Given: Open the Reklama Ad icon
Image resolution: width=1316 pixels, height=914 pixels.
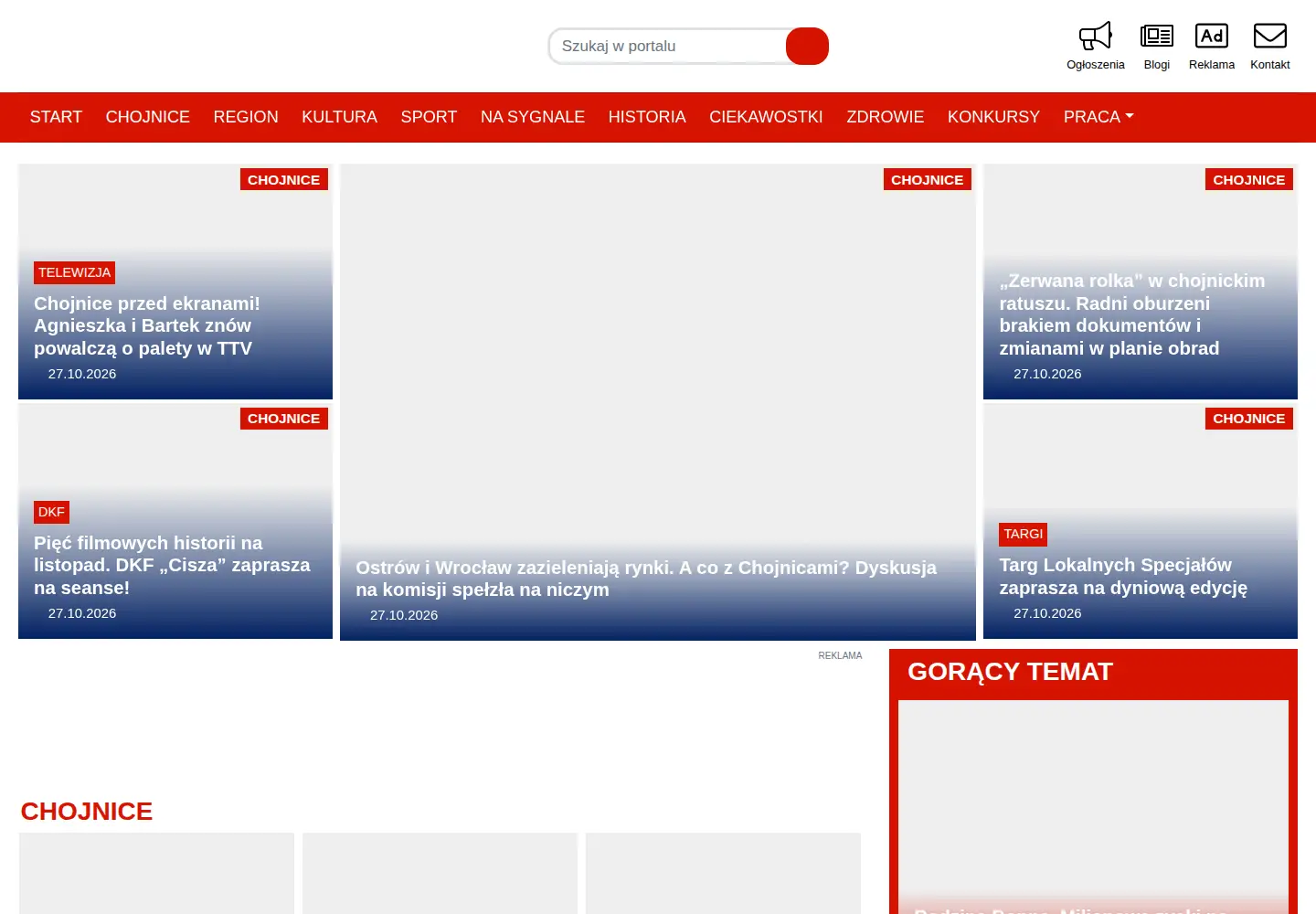Looking at the screenshot, I should [x=1211, y=37].
